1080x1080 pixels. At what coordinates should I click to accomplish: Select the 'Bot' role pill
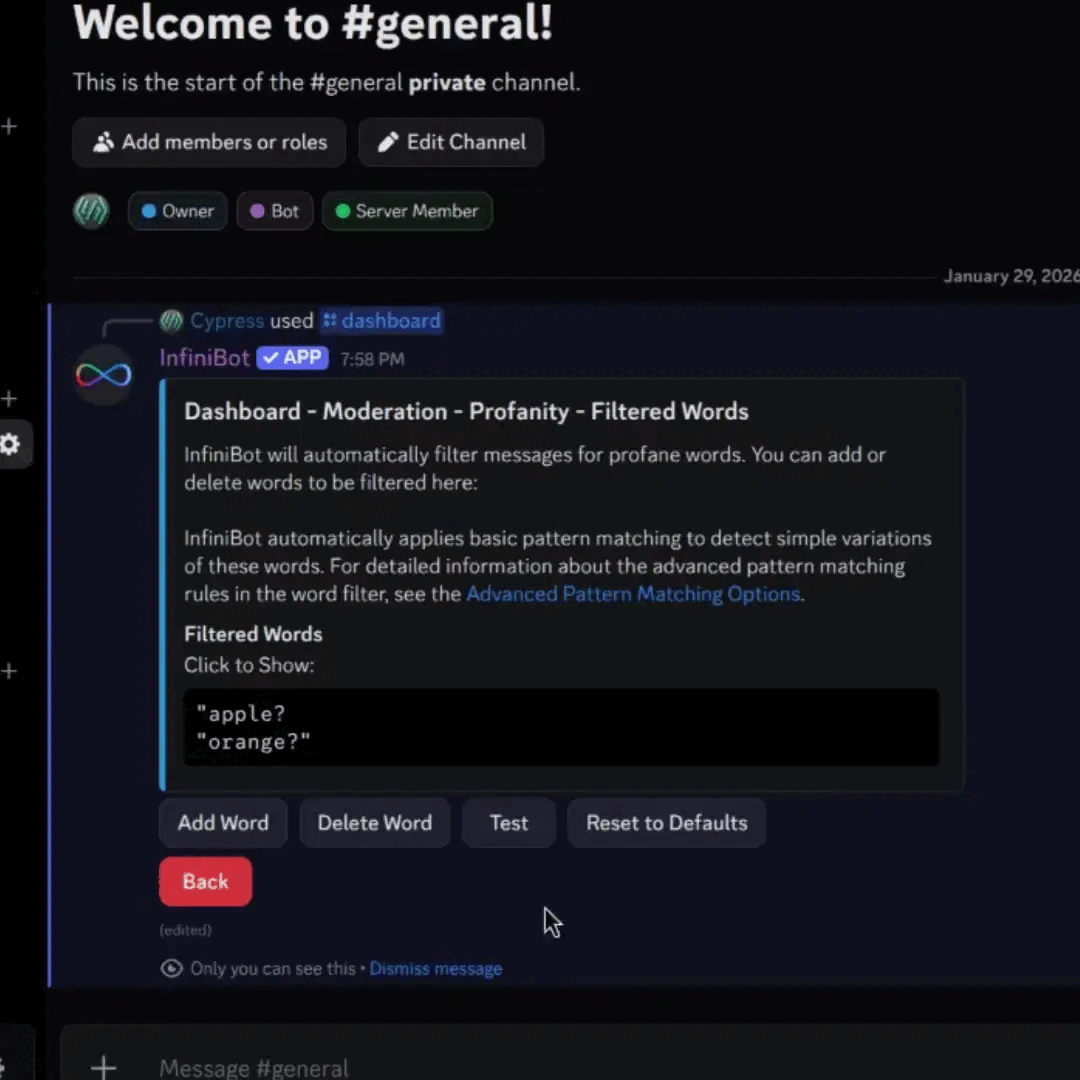pyautogui.click(x=274, y=211)
